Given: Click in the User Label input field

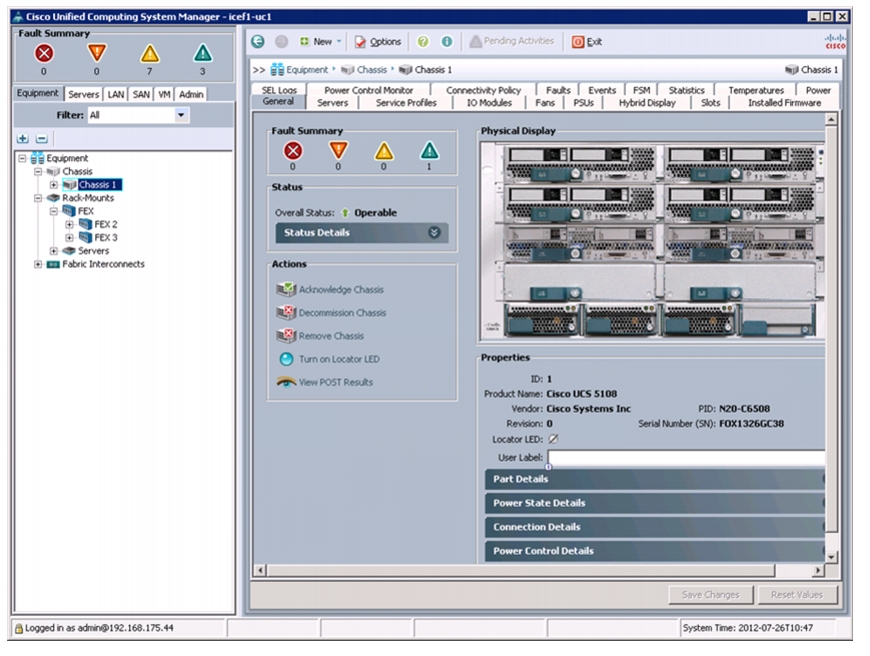Looking at the screenshot, I should tap(686, 458).
